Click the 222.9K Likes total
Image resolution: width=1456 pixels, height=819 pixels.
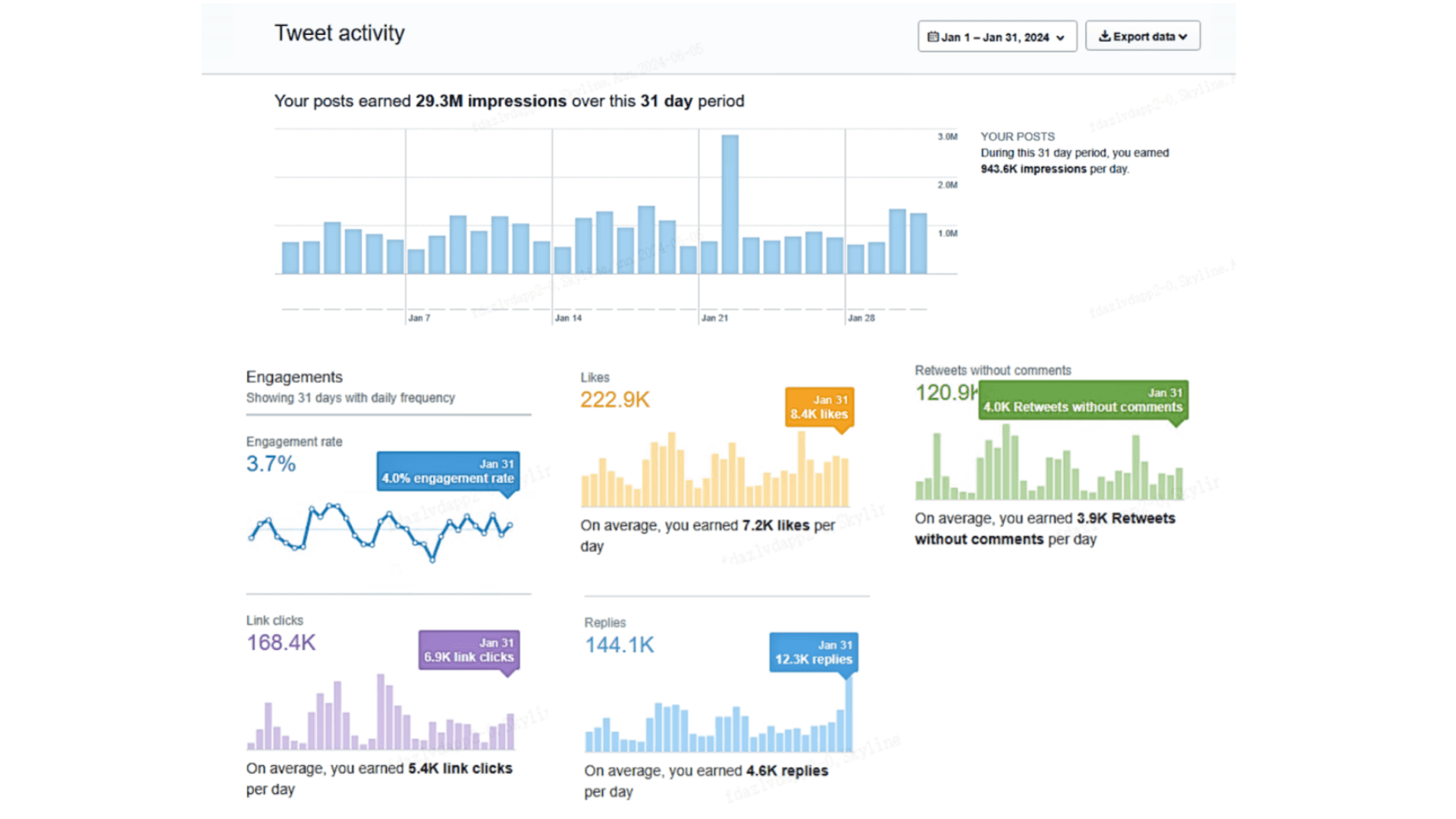tap(614, 400)
